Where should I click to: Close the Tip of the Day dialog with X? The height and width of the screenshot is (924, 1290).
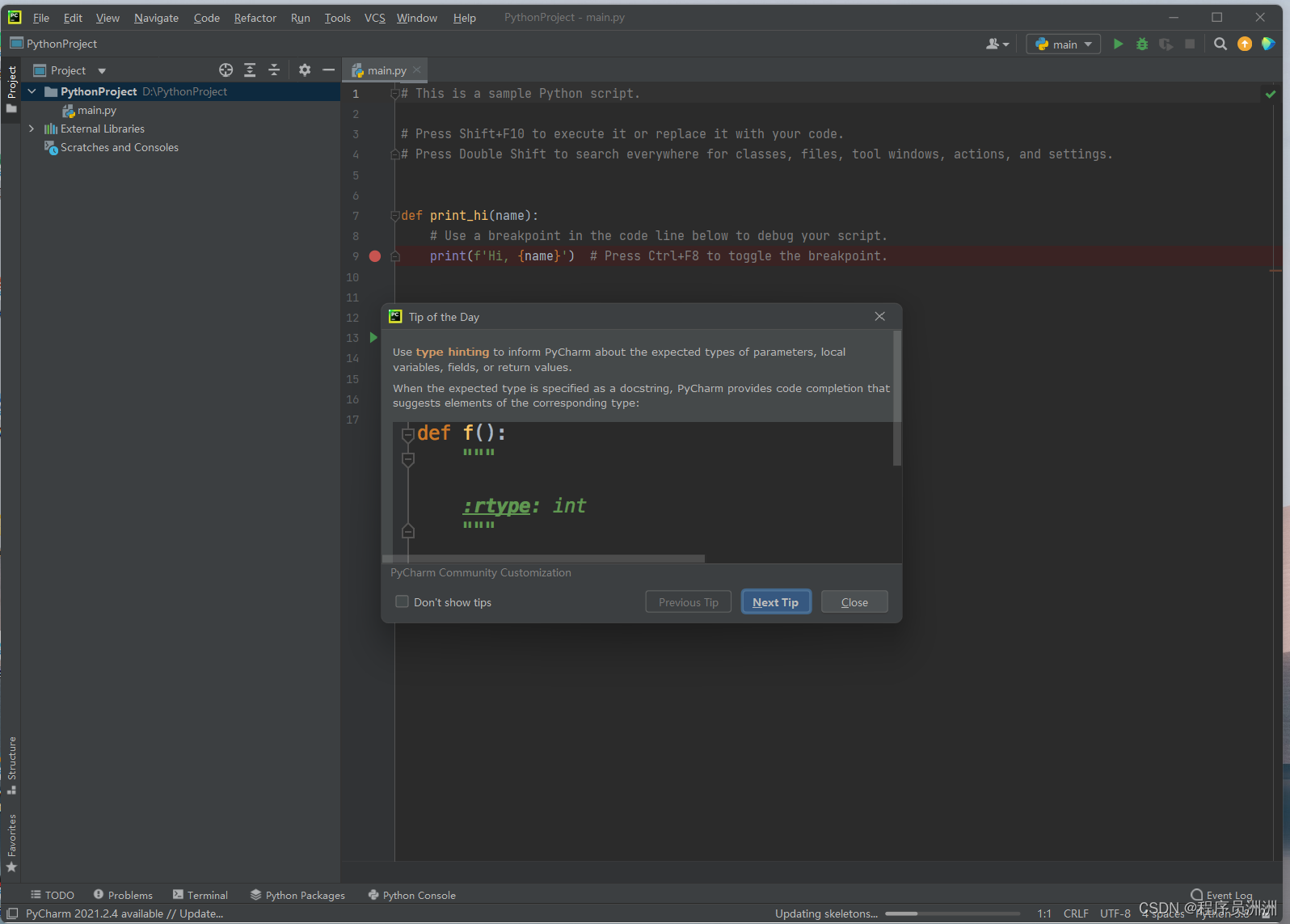tap(880, 317)
